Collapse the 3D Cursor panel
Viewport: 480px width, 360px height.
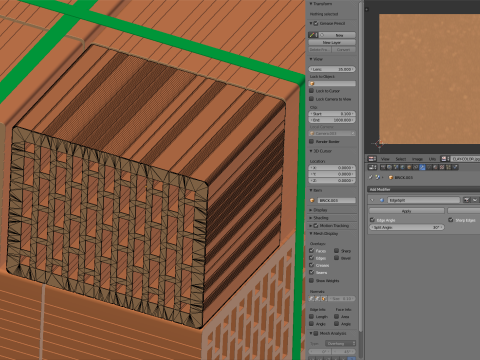[x=311, y=151]
